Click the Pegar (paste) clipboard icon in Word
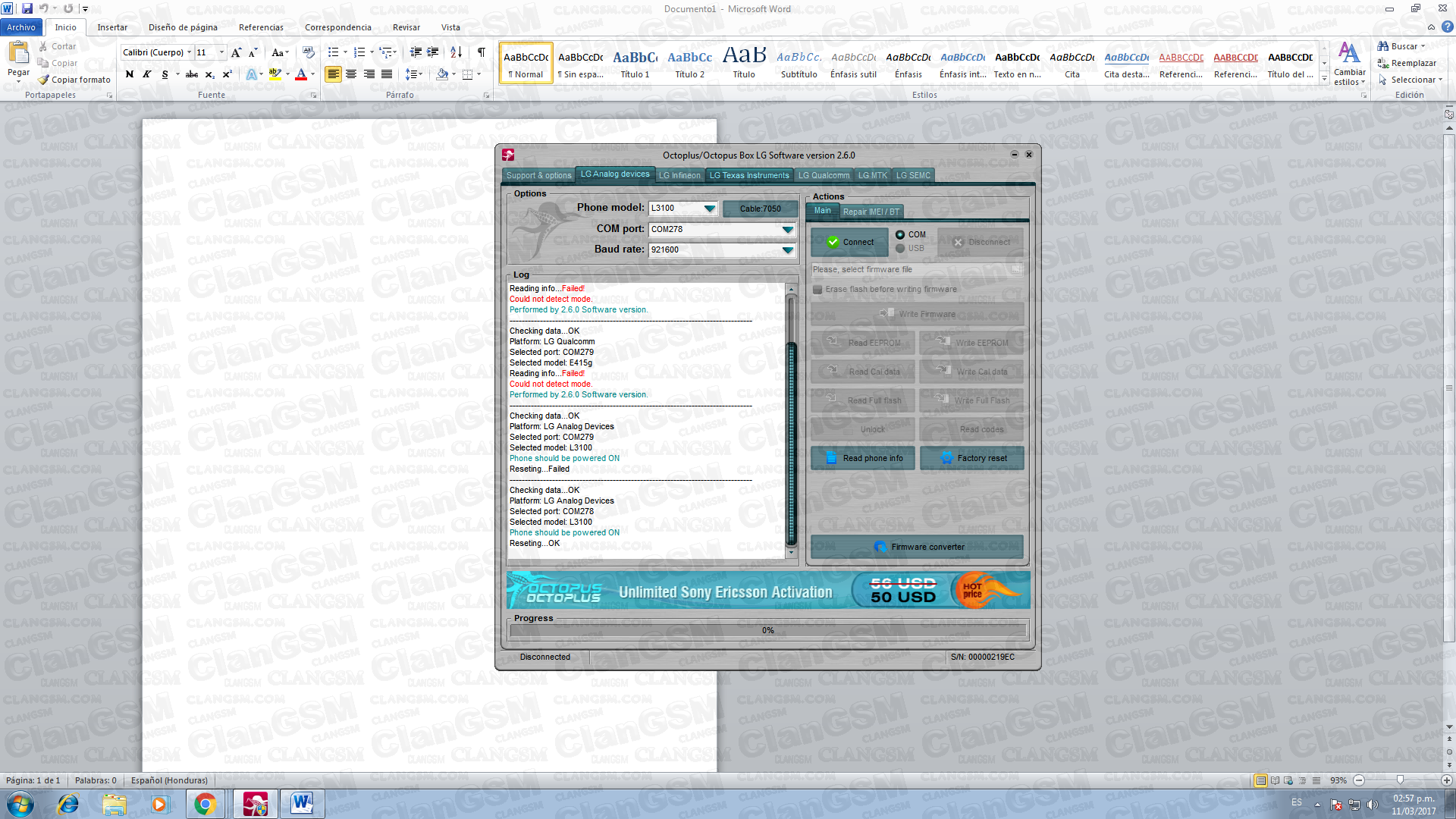Viewport: 1456px width, 819px height. [18, 53]
